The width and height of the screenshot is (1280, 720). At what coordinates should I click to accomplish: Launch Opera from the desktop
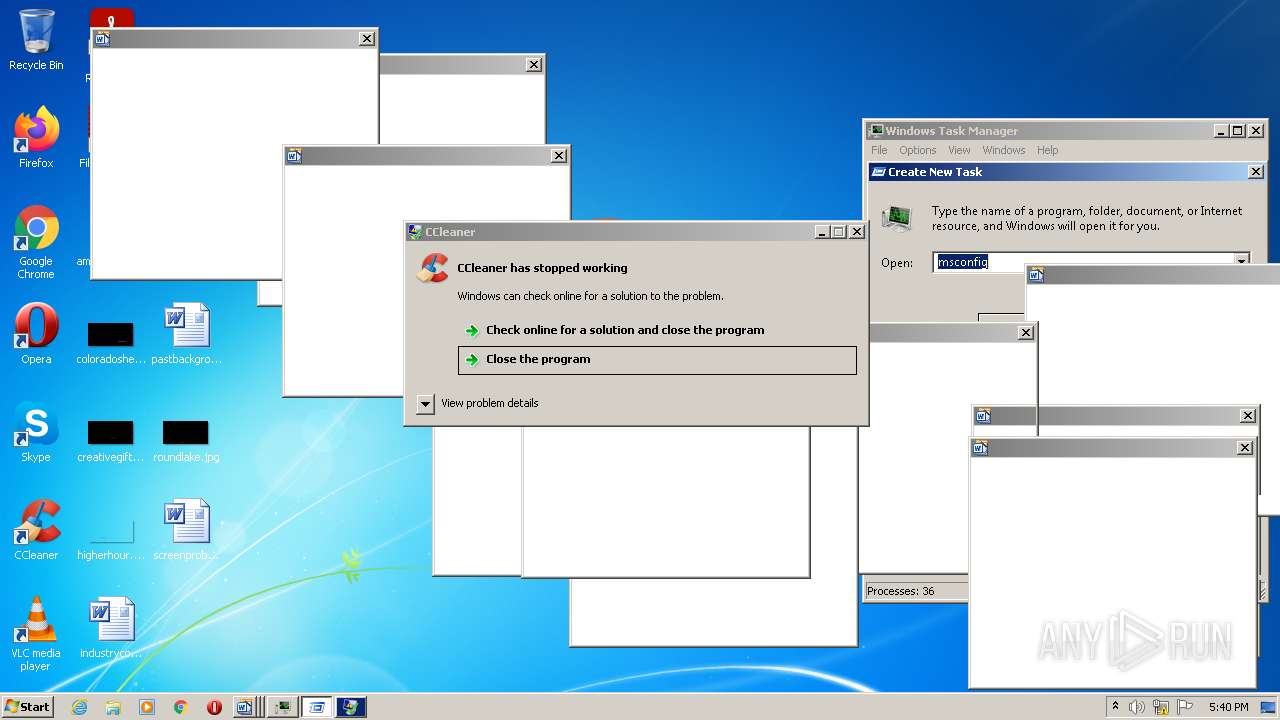pyautogui.click(x=36, y=334)
